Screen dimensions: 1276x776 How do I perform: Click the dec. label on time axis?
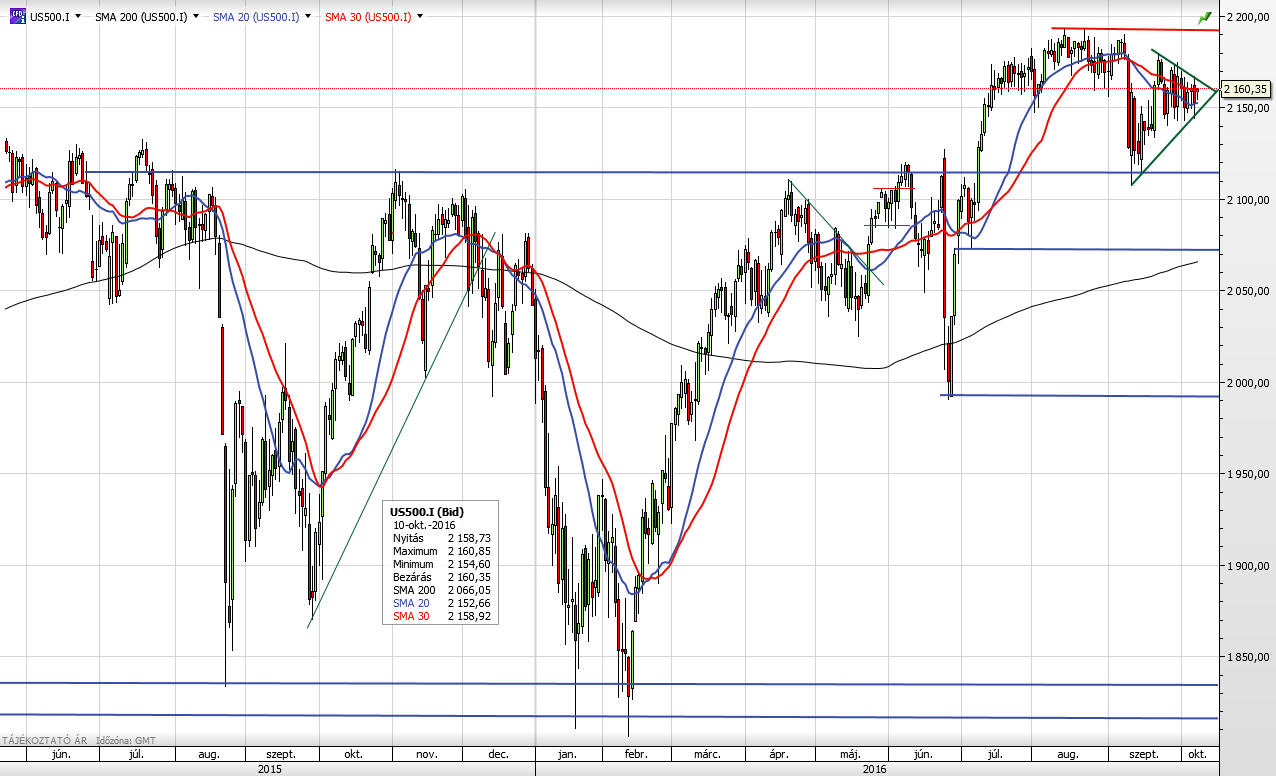(x=498, y=754)
